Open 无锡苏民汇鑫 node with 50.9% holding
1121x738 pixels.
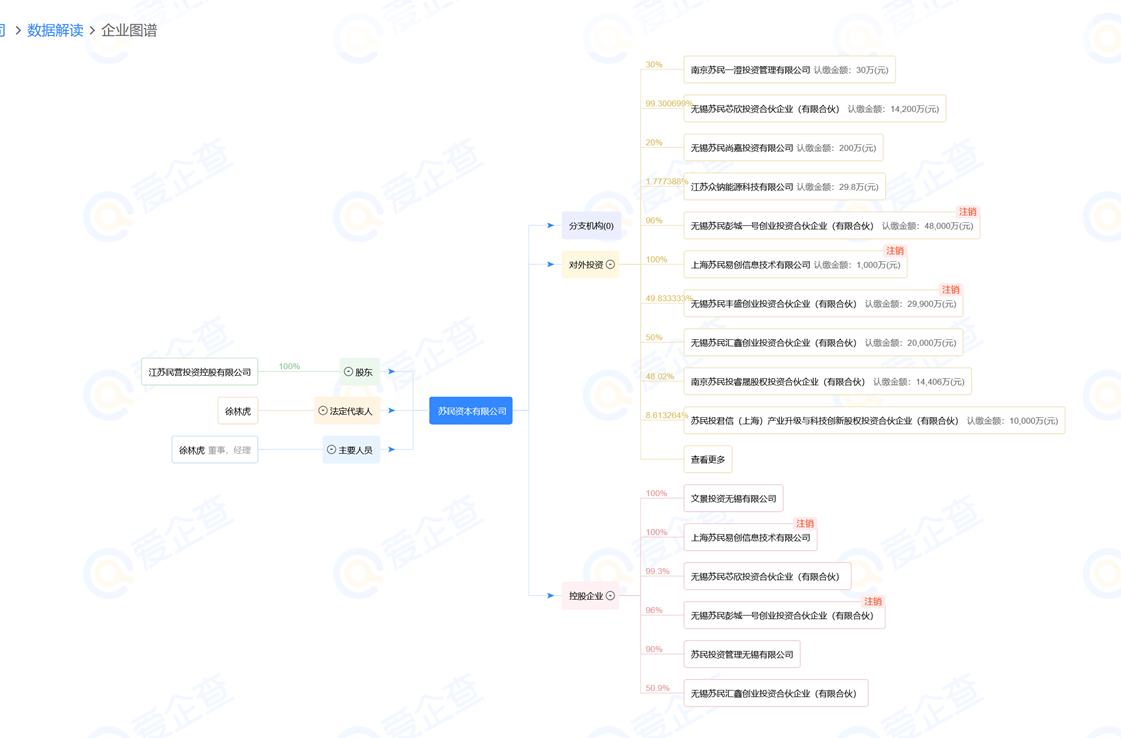776,694
